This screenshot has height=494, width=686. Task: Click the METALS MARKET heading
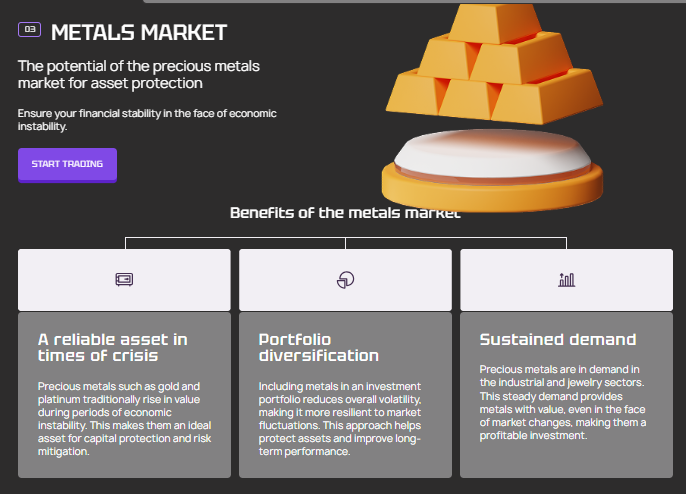(x=139, y=33)
